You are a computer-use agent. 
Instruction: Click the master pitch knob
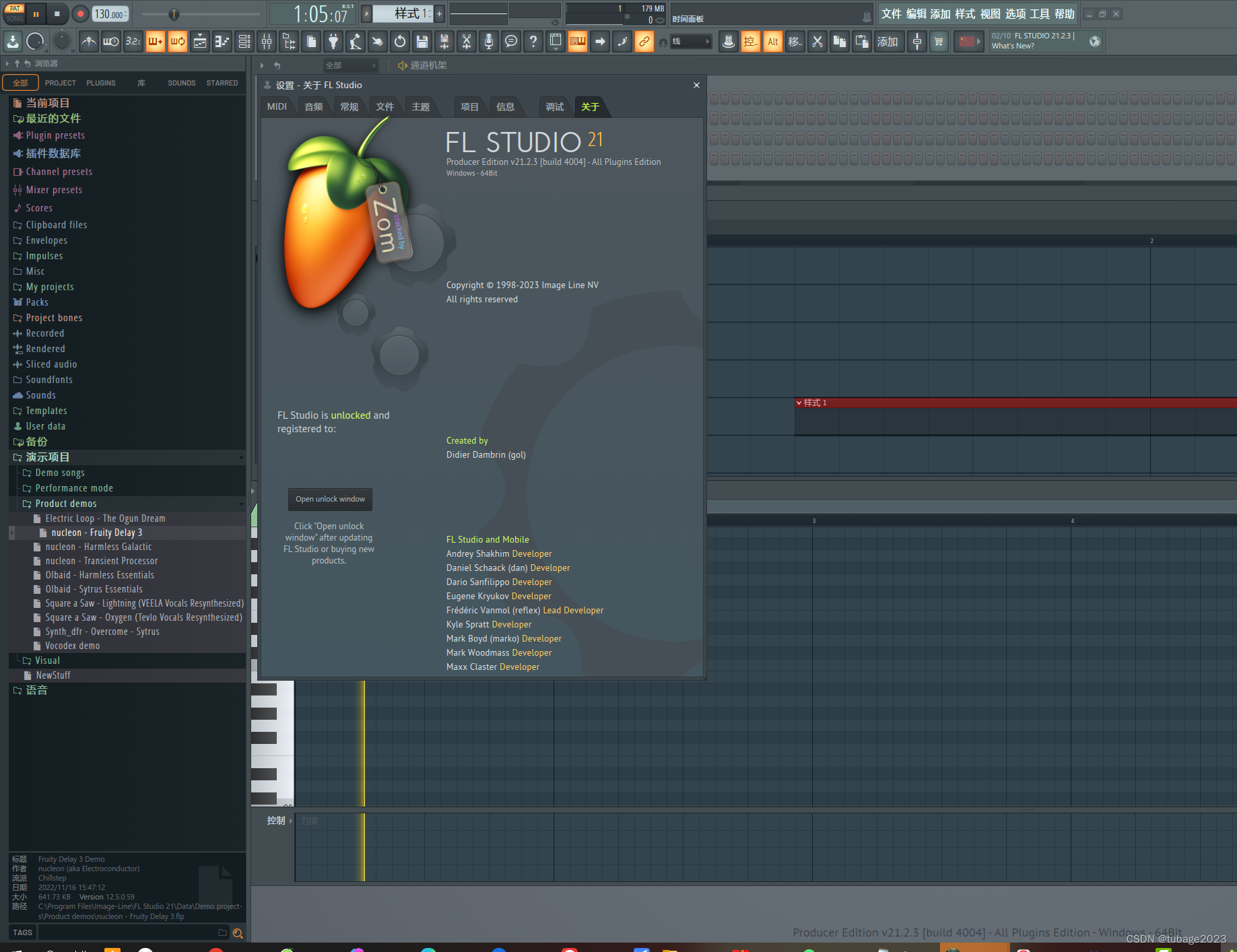coord(62,41)
